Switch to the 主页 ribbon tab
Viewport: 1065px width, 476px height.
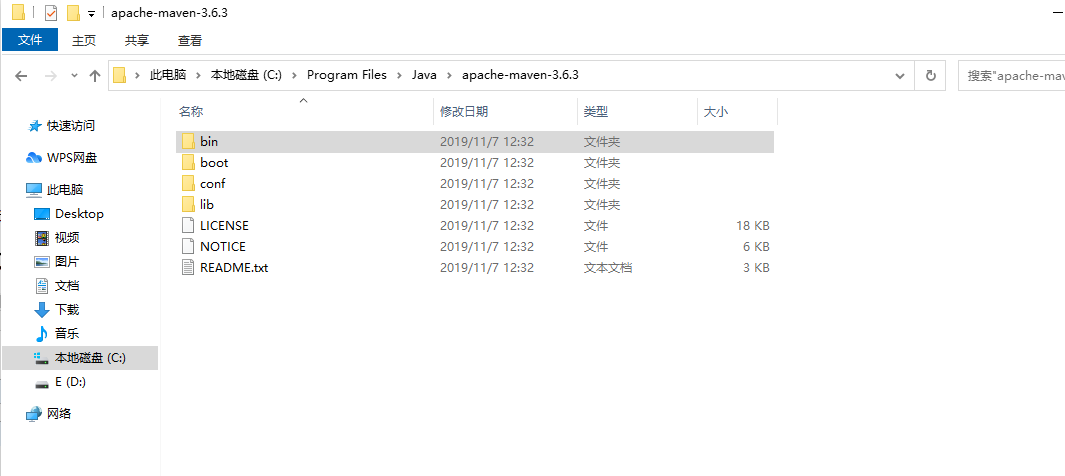click(84, 40)
